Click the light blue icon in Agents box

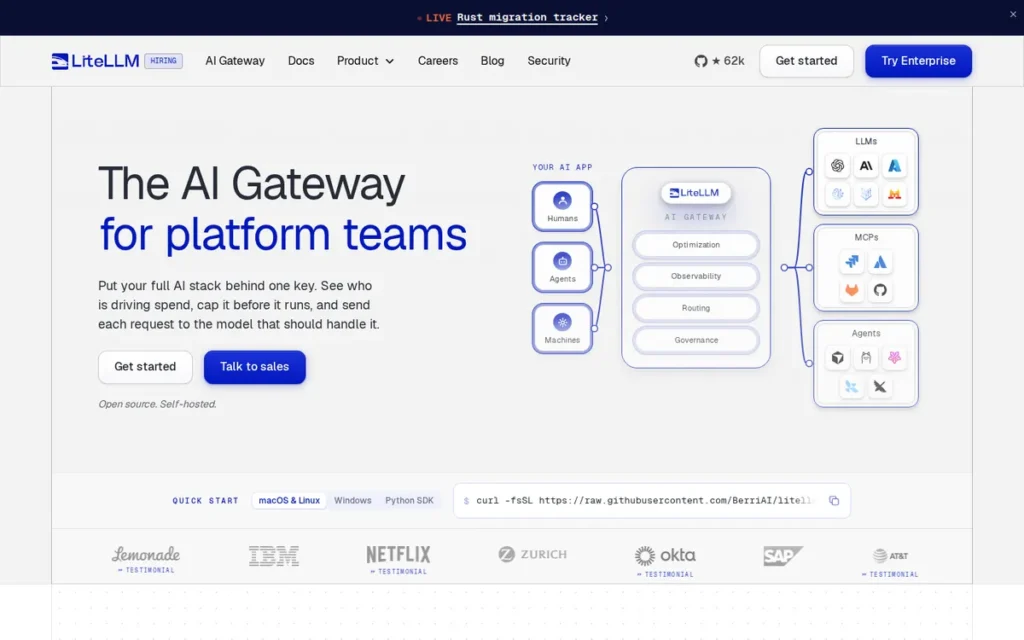click(x=852, y=387)
